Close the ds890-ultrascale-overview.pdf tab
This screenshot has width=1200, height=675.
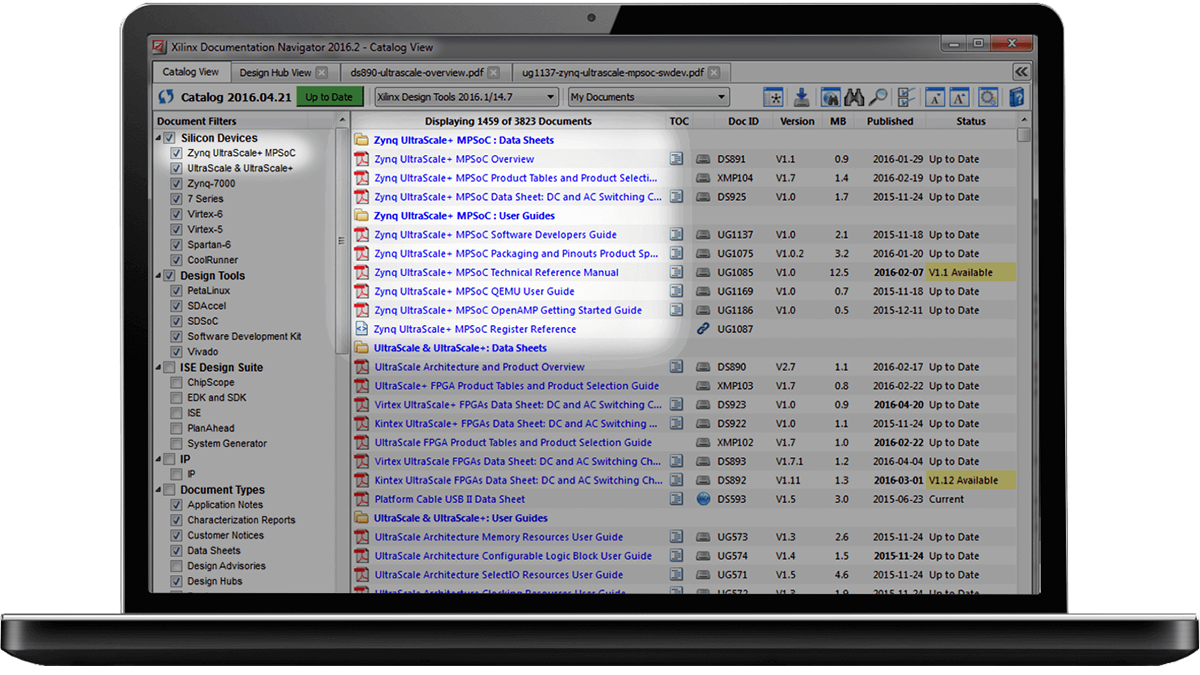pos(493,73)
